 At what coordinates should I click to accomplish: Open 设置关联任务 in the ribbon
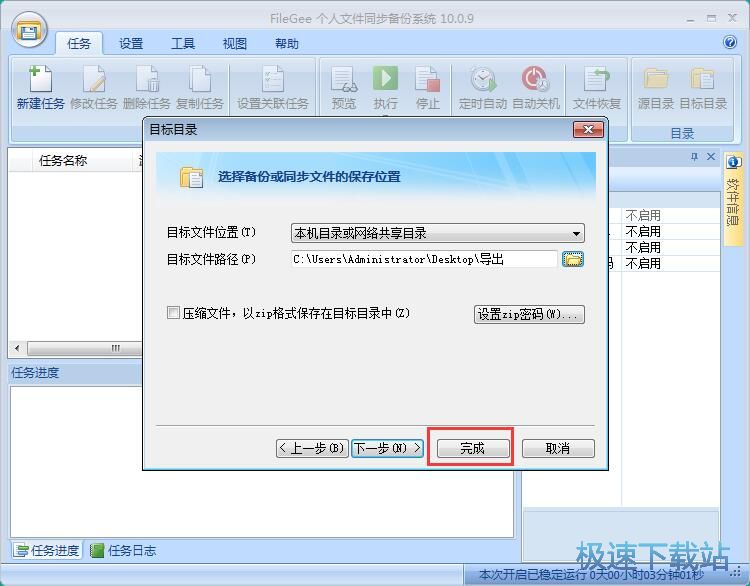[x=273, y=89]
